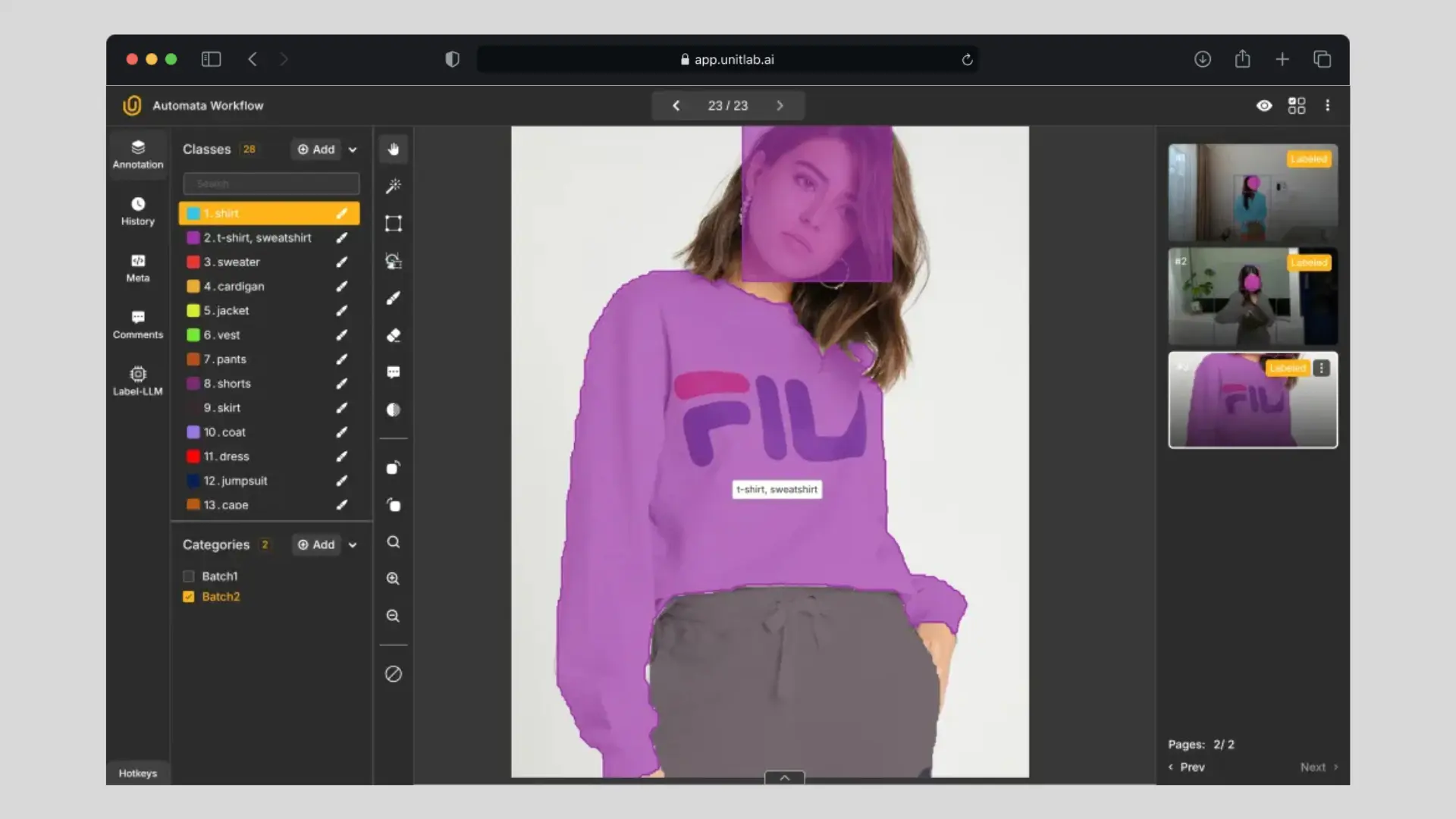Open the History sidebar tab
Image resolution: width=1456 pixels, height=819 pixels.
click(137, 211)
